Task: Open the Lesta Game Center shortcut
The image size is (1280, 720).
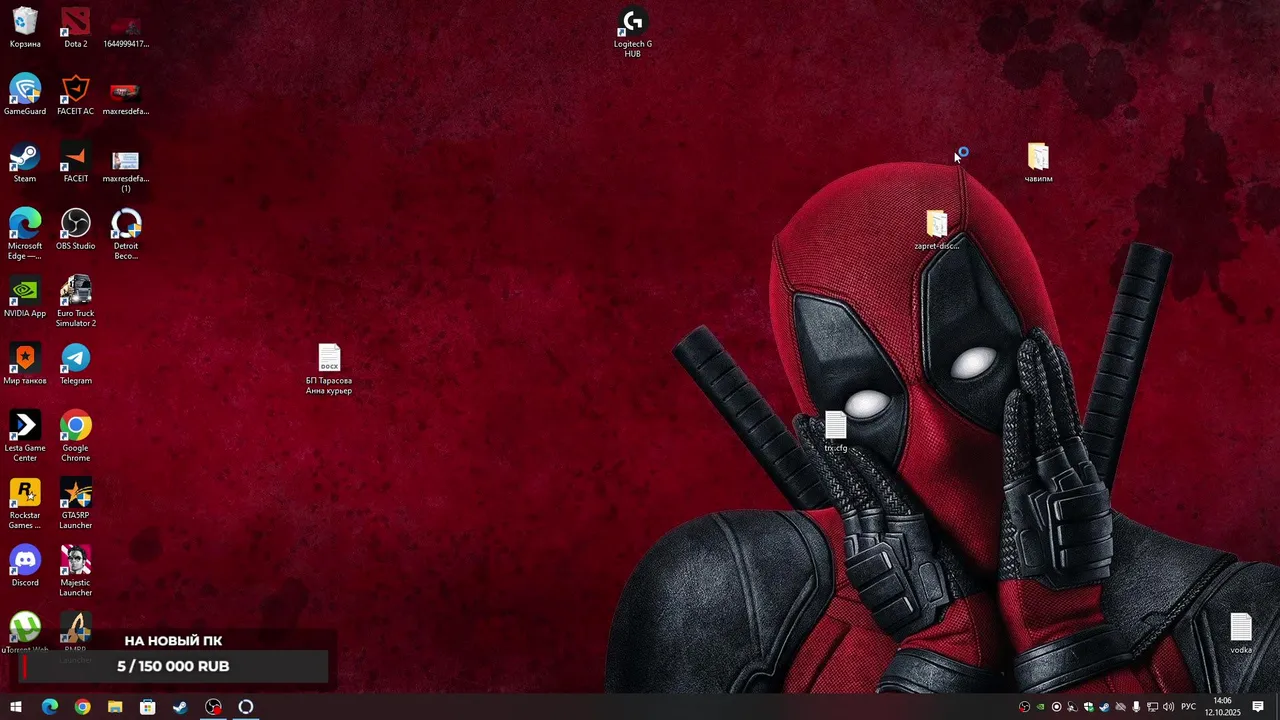Action: (25, 436)
